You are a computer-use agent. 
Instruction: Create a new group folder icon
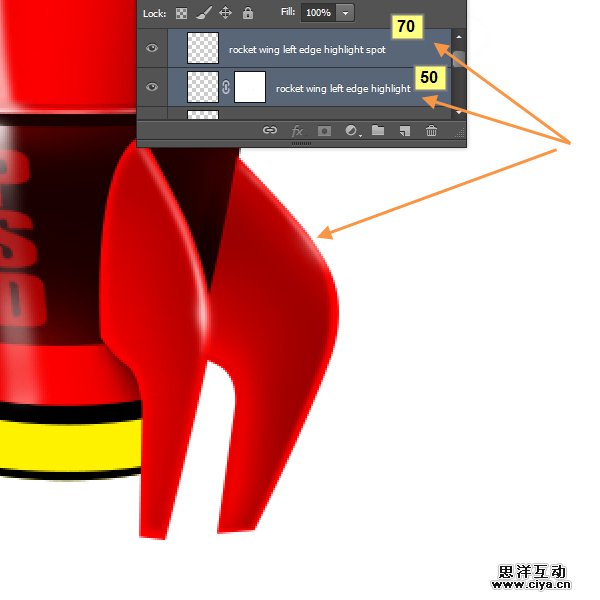click(x=378, y=130)
